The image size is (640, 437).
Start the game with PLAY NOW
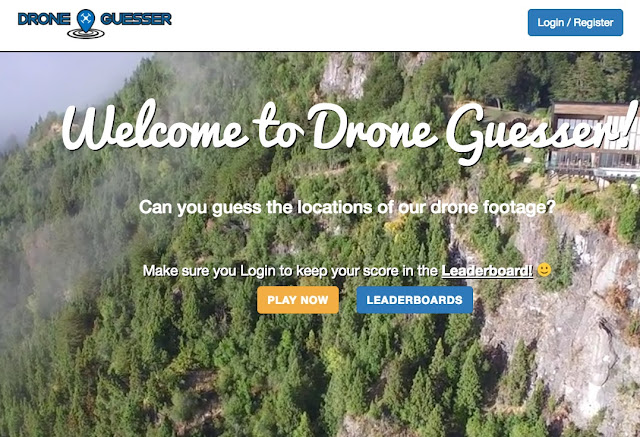pos(298,300)
